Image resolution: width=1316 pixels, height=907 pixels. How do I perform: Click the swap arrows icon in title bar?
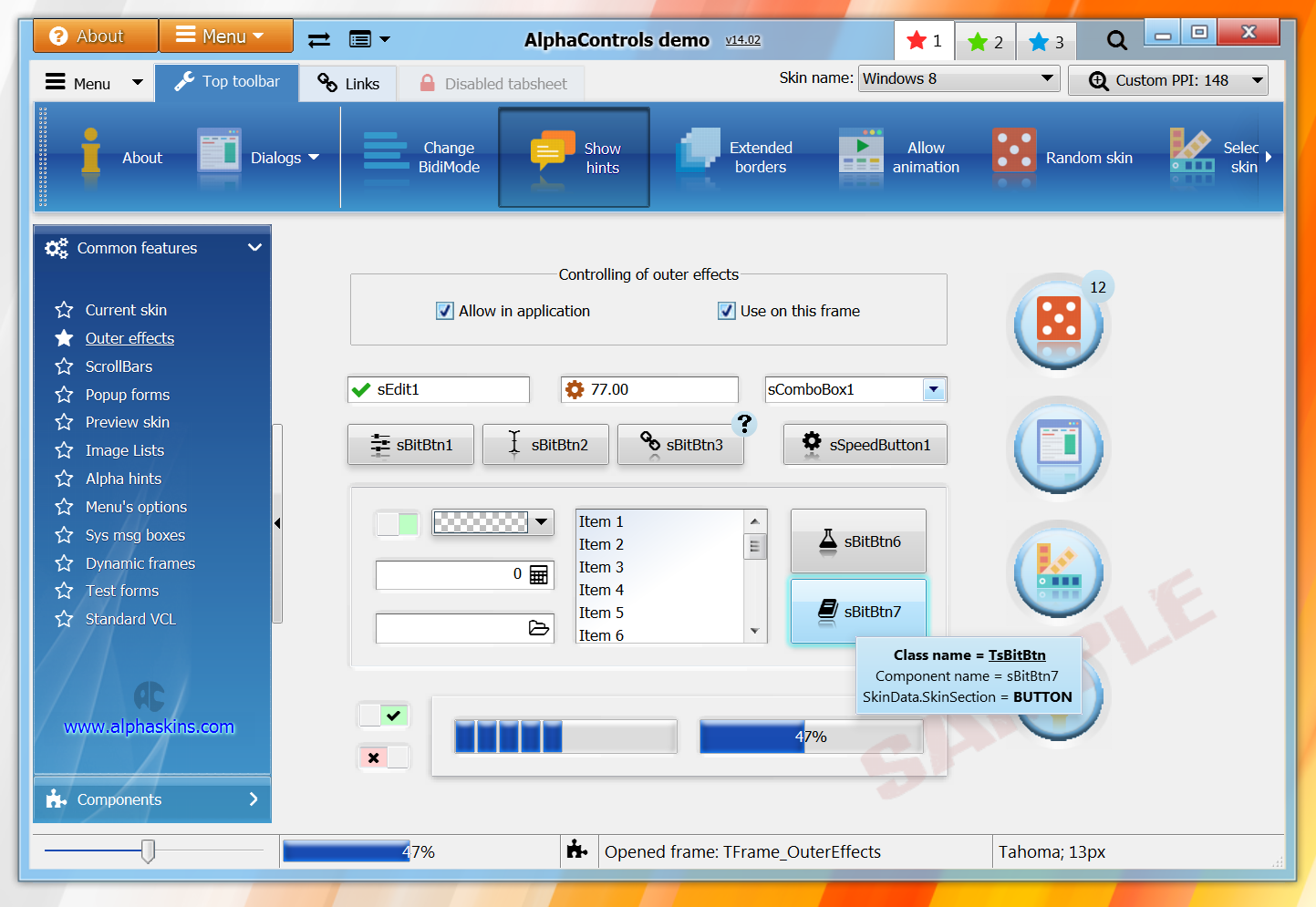click(x=319, y=39)
